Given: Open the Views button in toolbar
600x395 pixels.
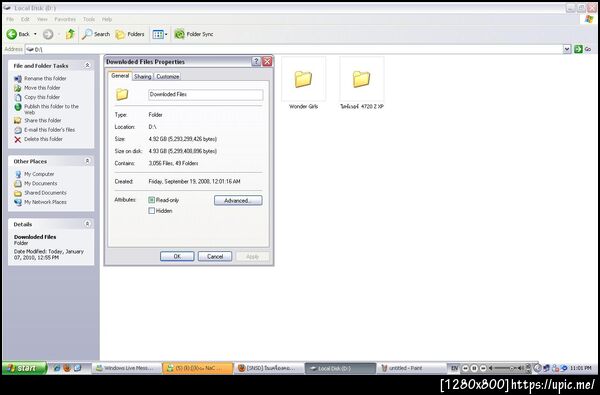Looking at the screenshot, I should pos(158,34).
